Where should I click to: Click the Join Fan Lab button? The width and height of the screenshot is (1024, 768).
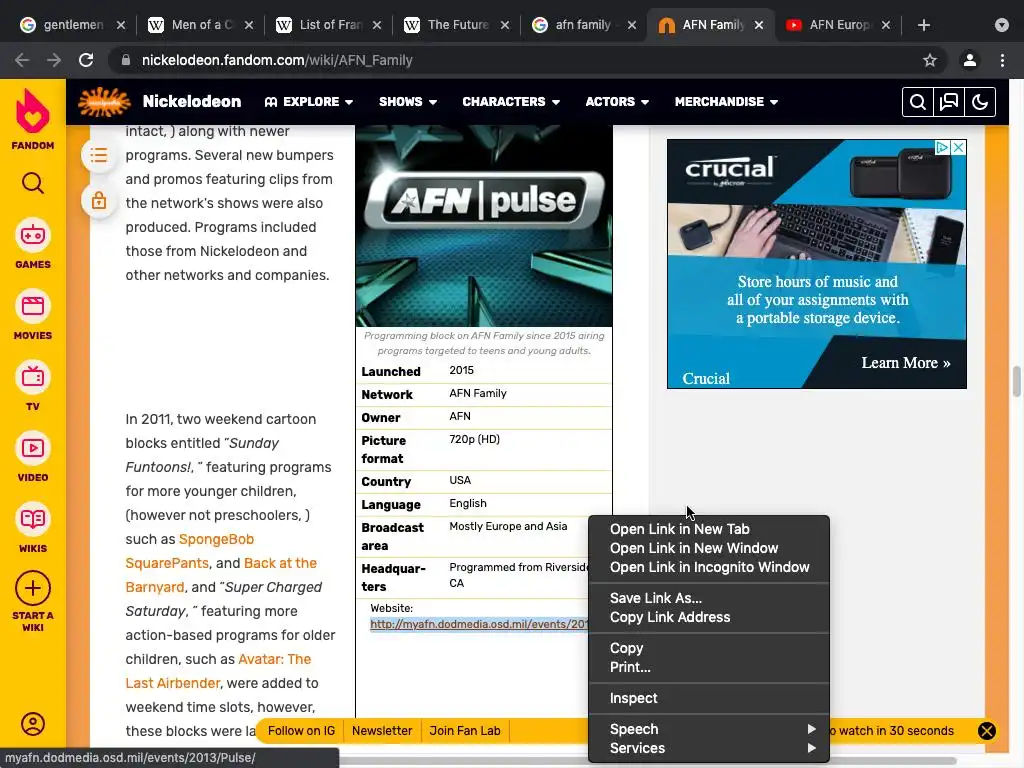click(x=465, y=731)
